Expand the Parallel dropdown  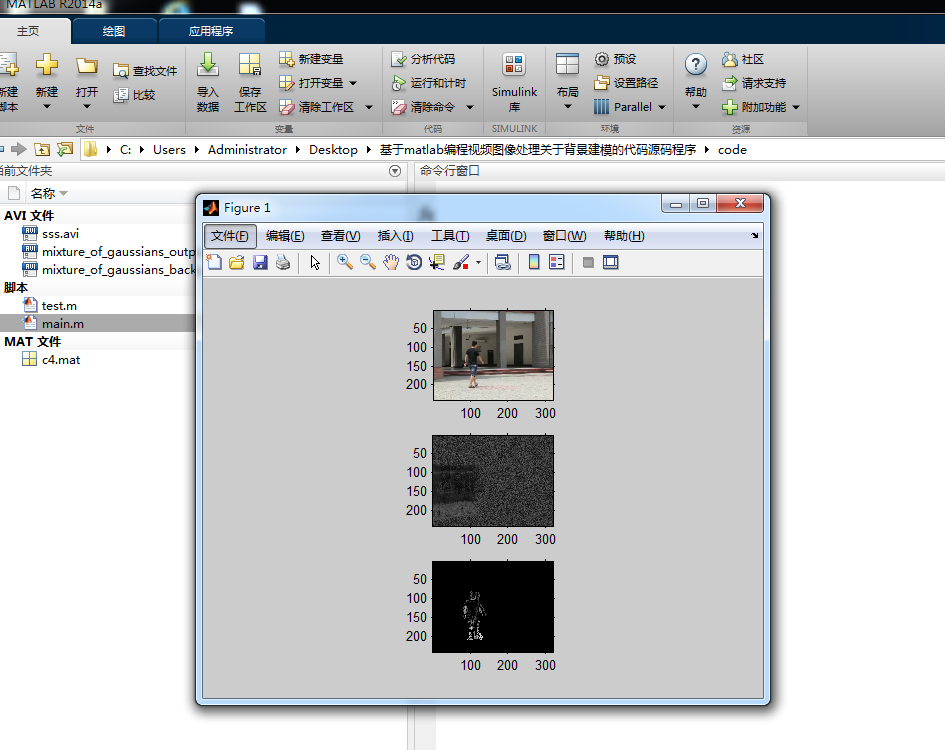point(662,107)
